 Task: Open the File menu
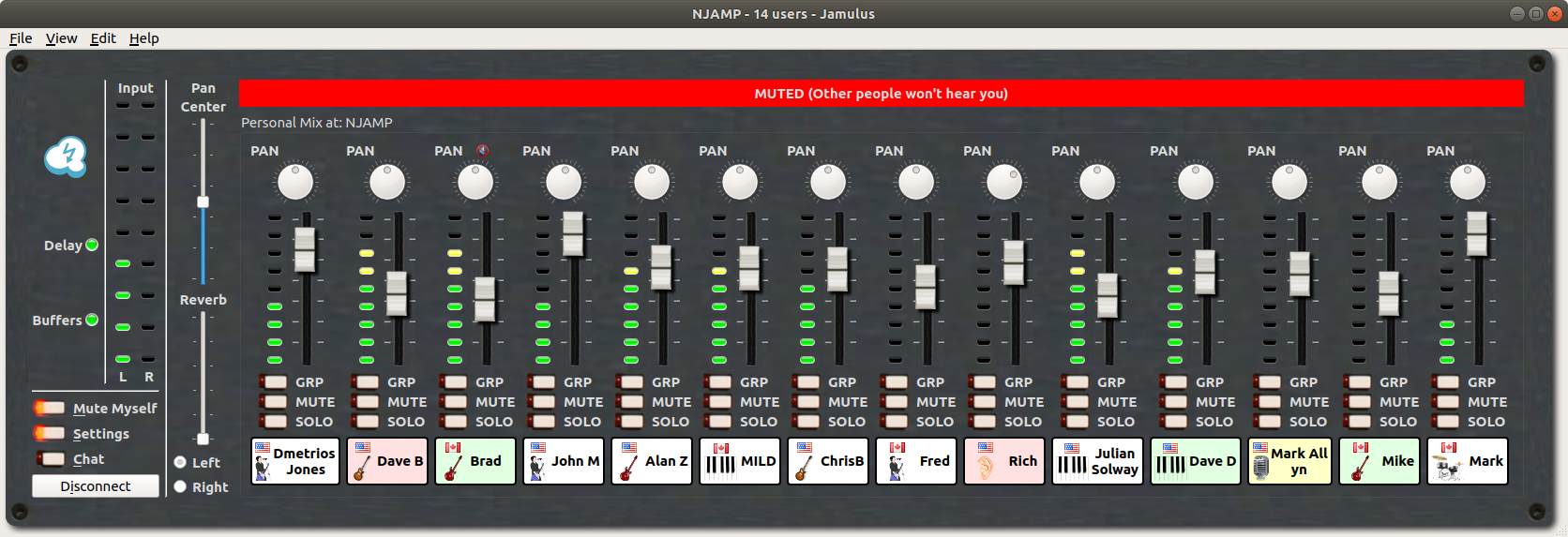pos(21,38)
